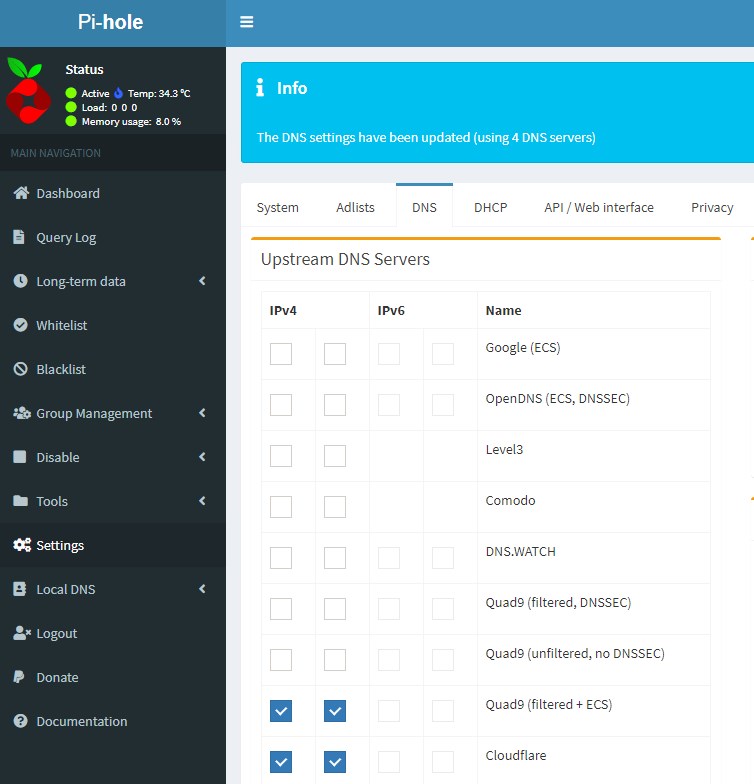The width and height of the screenshot is (754, 784).
Task: Open the DHCP tab
Action: (x=490, y=207)
